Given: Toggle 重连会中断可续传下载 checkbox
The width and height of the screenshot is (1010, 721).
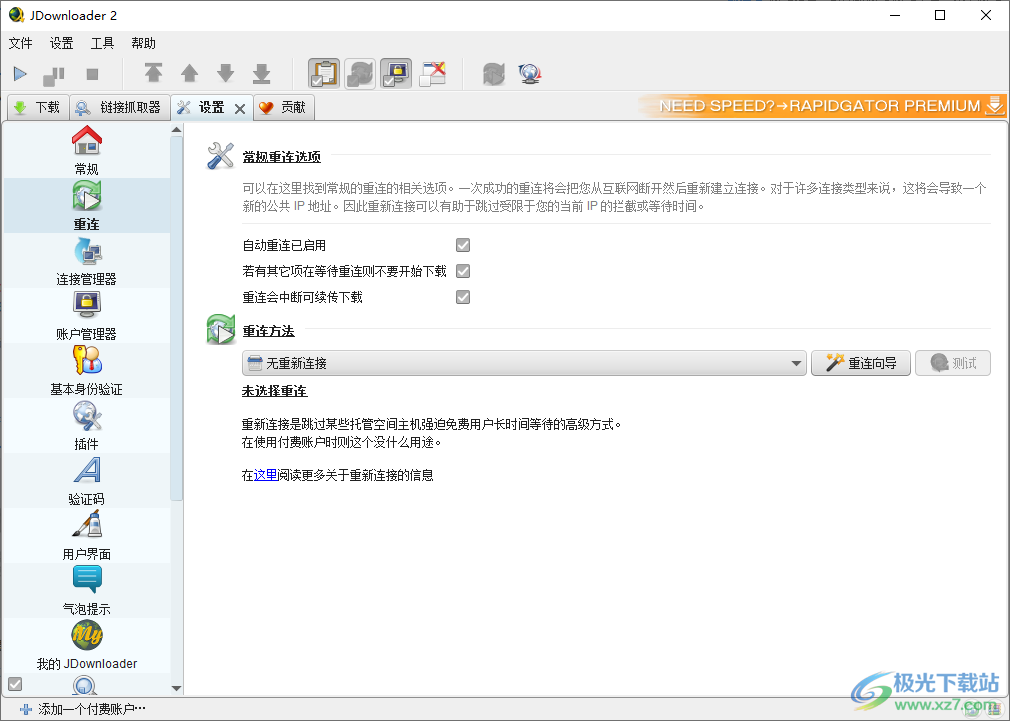Looking at the screenshot, I should (462, 296).
